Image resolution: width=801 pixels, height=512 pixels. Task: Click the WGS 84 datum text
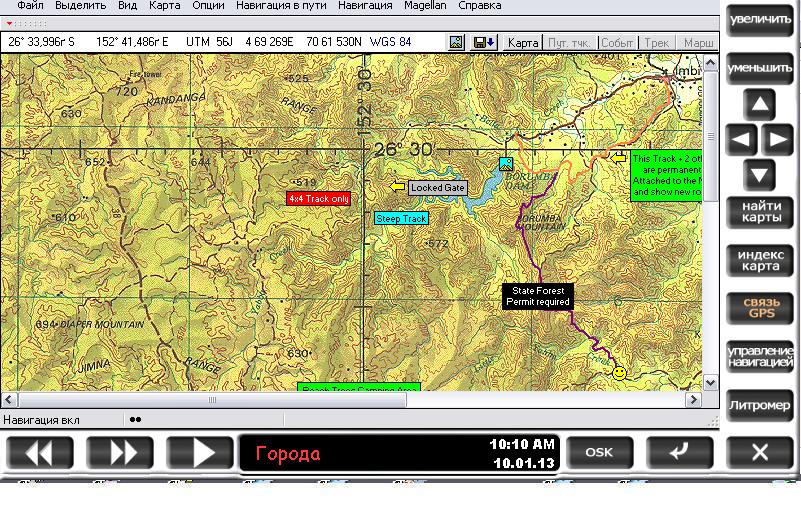[x=390, y=42]
